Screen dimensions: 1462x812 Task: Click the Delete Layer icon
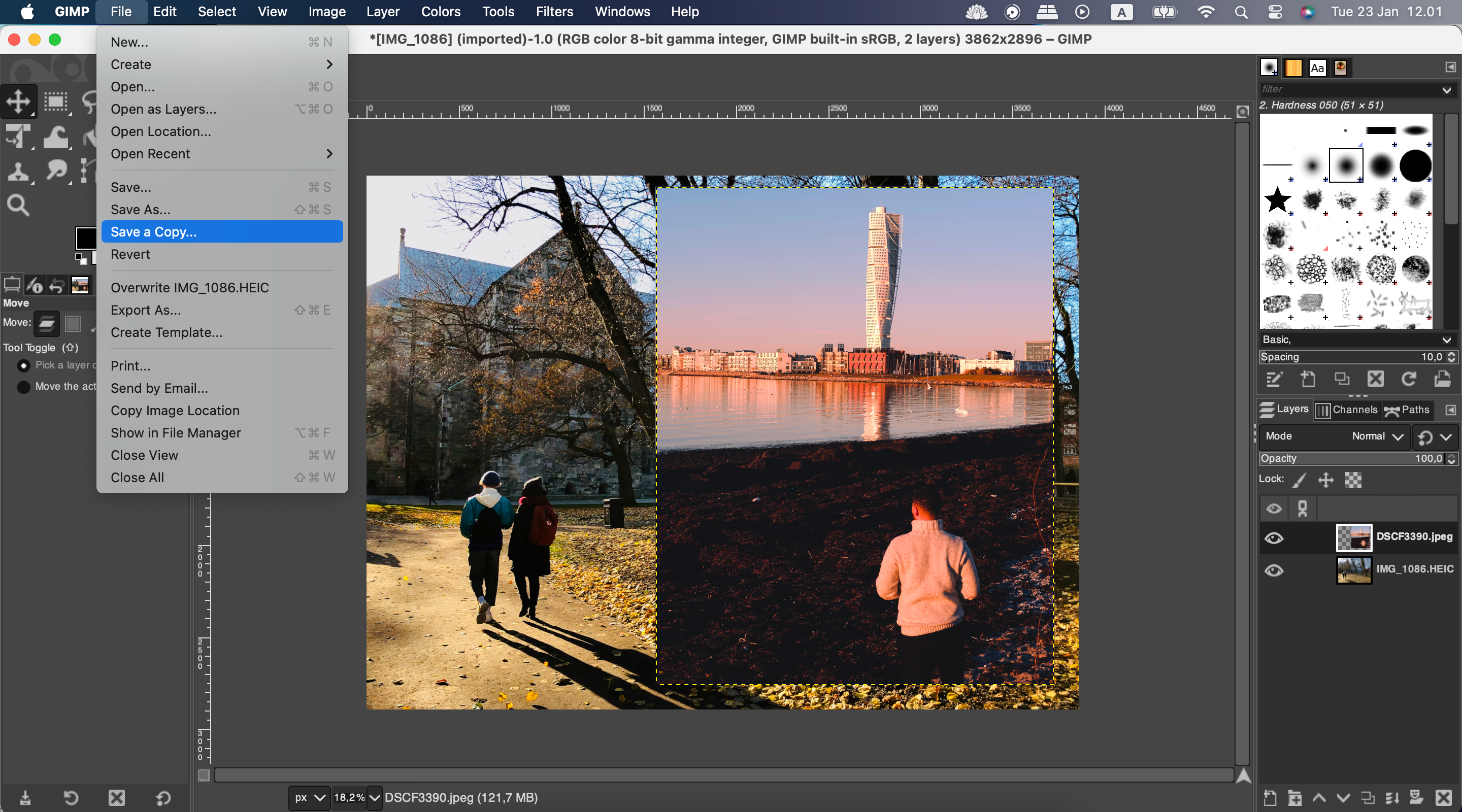tap(1444, 797)
